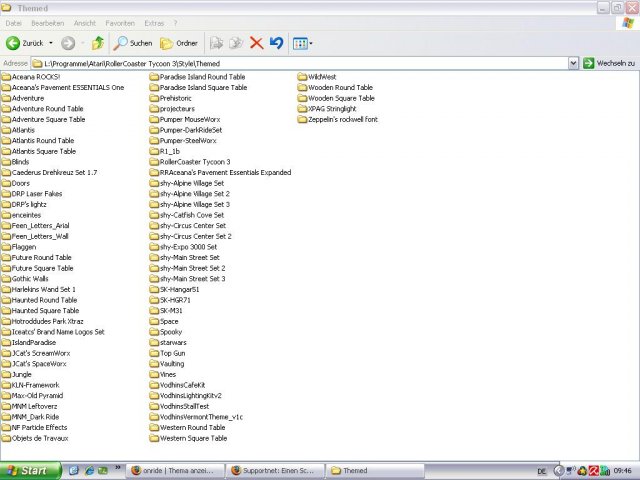
Task: Open the Bearbeiten menu
Action: 47,23
